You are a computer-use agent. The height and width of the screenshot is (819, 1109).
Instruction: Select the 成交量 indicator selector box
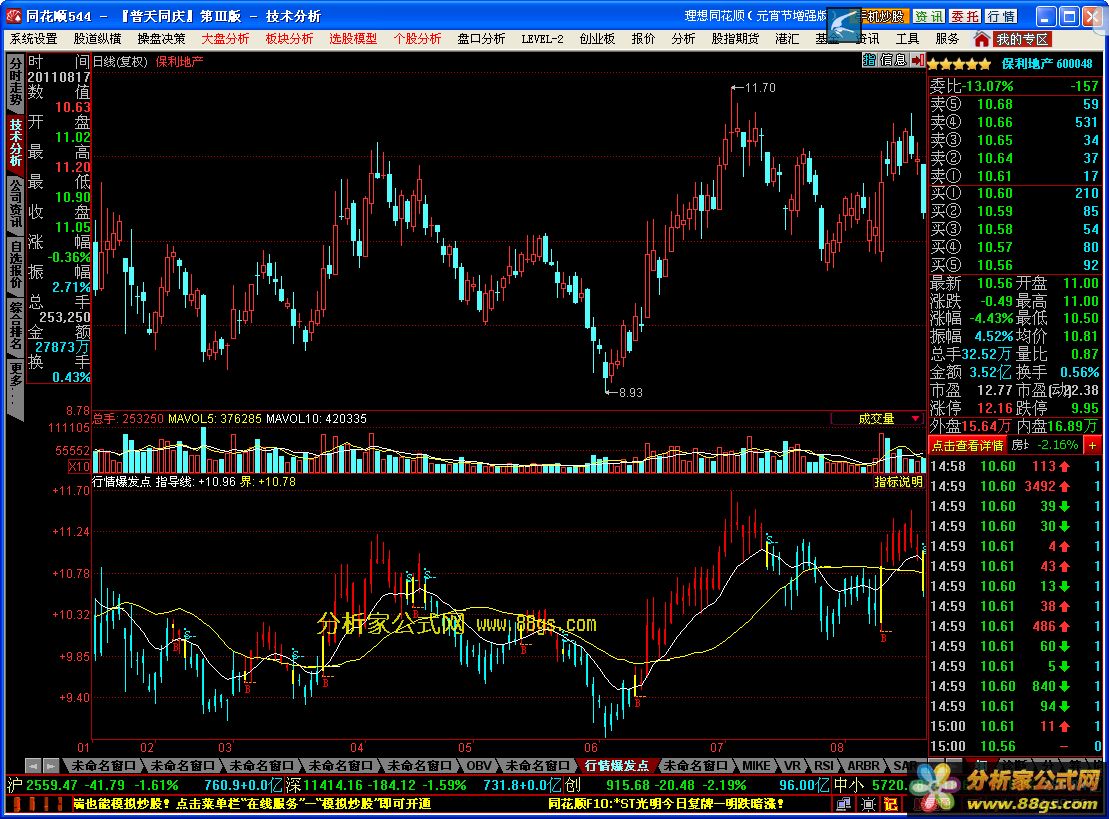click(877, 419)
